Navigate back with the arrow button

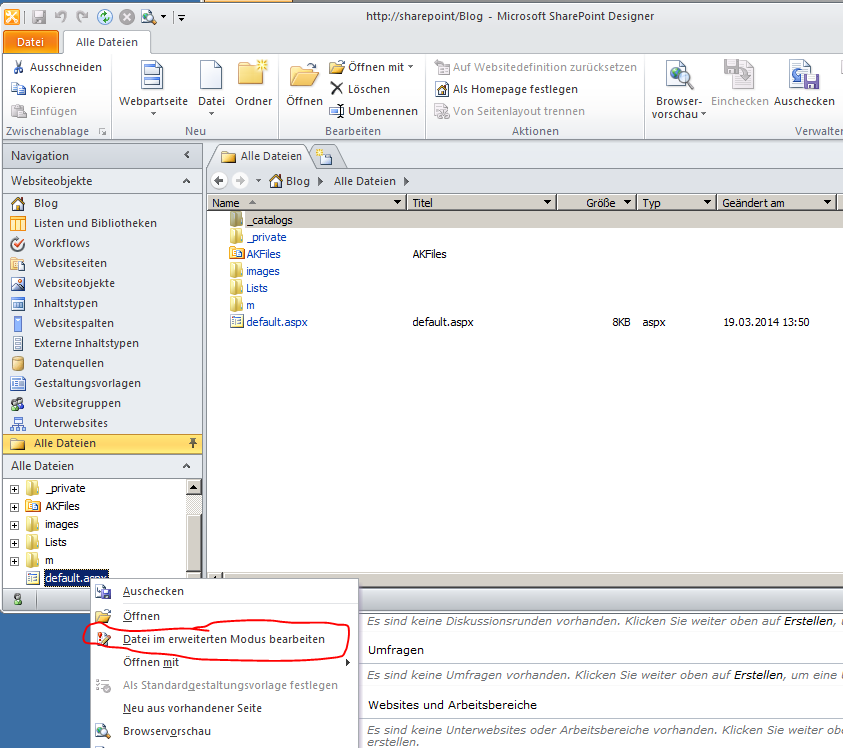(219, 181)
